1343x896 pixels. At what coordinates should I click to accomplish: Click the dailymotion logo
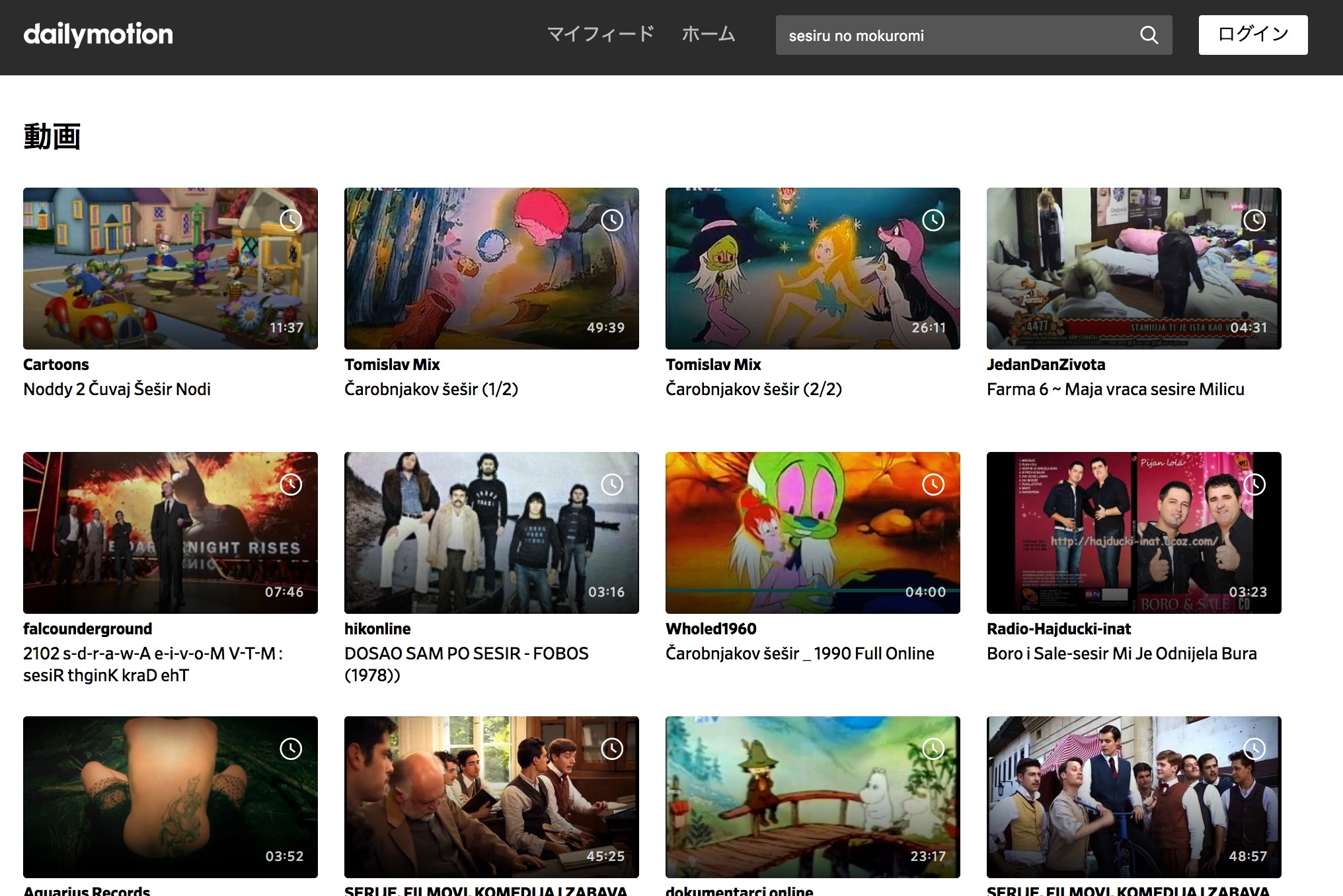[98, 34]
